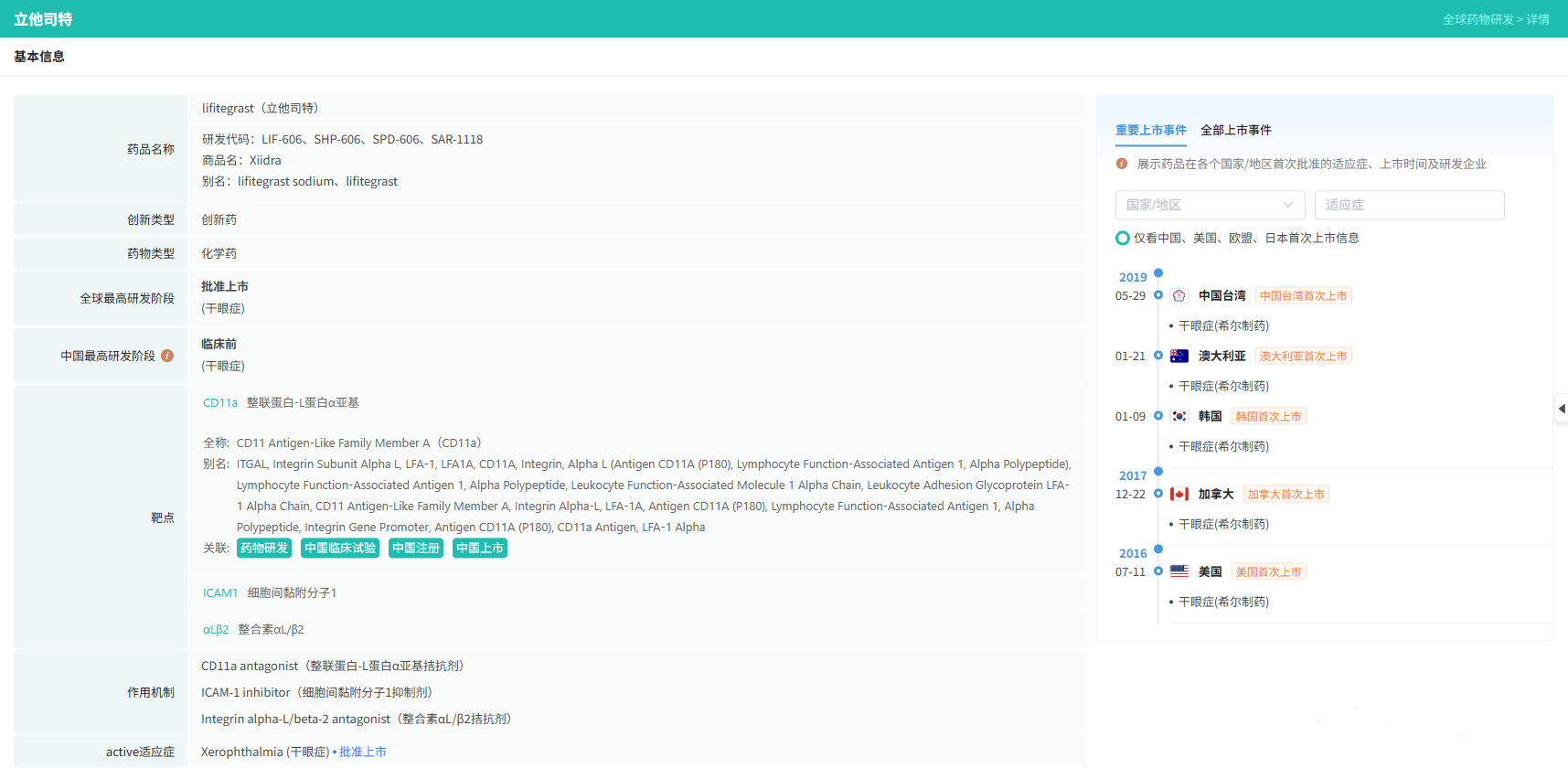Click 干眼症(希尔制药) under 美国
Viewport: 1568px width, 768px height.
1223,602
